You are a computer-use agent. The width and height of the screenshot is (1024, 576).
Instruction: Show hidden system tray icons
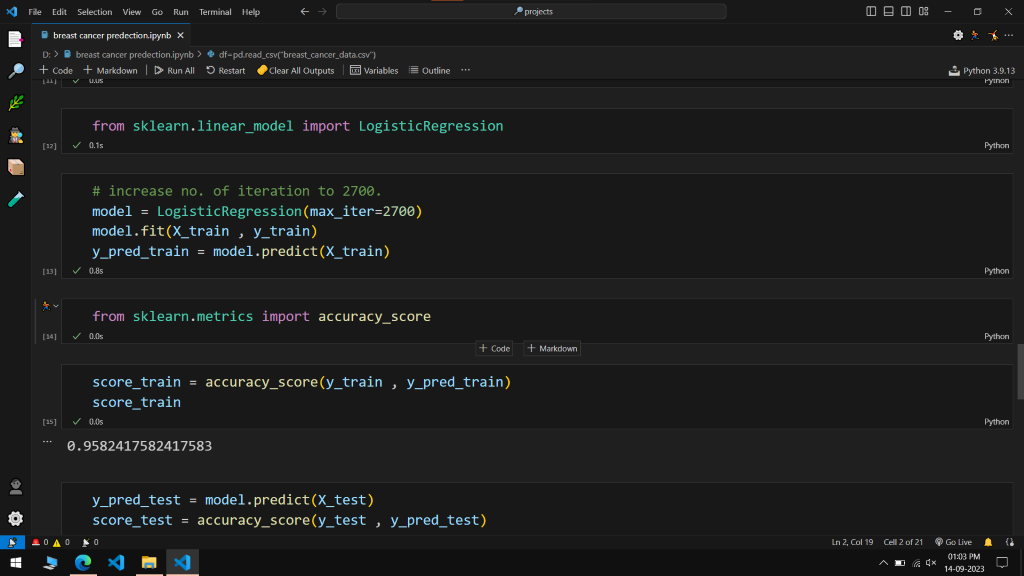point(883,563)
